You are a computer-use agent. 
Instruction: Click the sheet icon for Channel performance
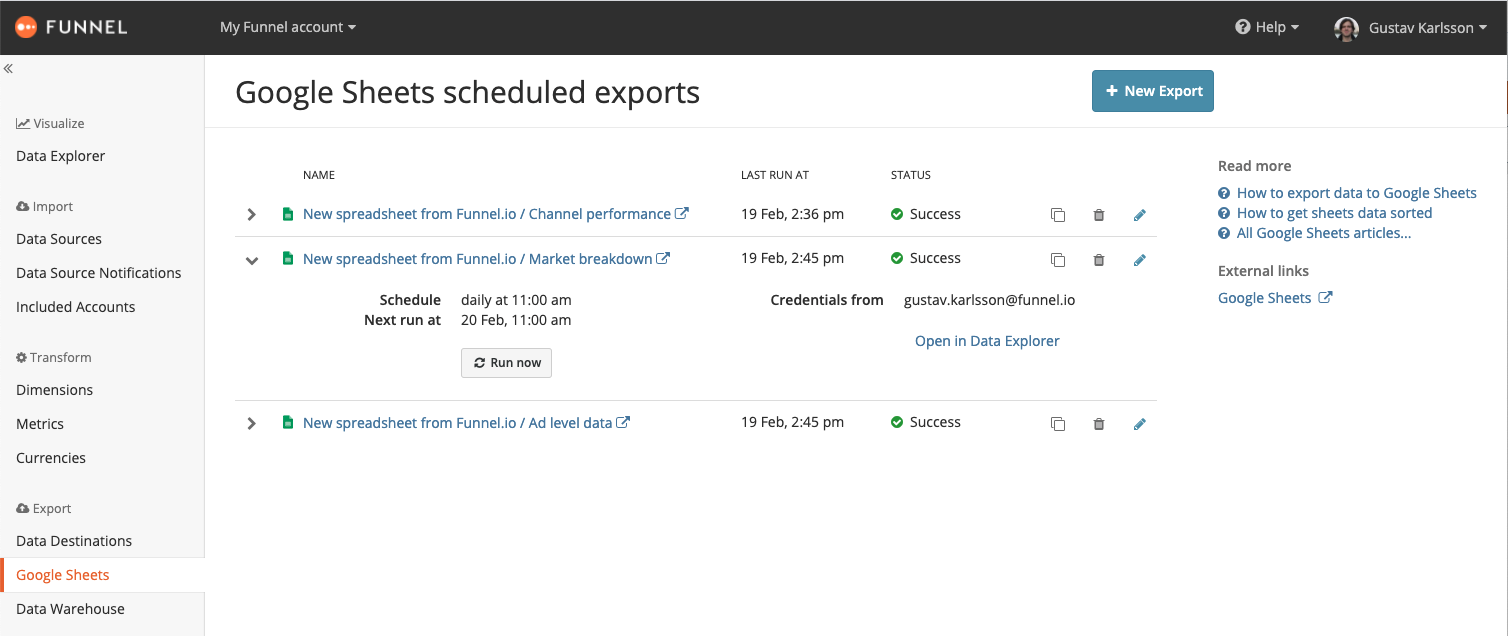point(288,214)
